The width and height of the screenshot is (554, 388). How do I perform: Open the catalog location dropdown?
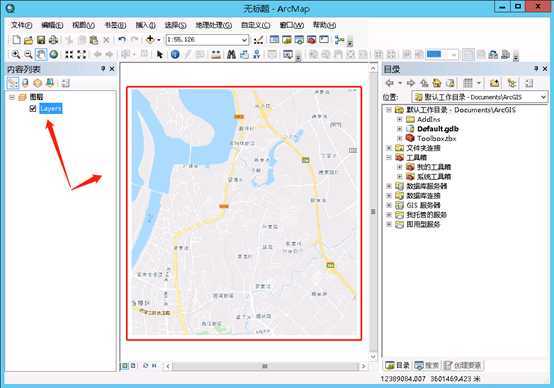543,97
